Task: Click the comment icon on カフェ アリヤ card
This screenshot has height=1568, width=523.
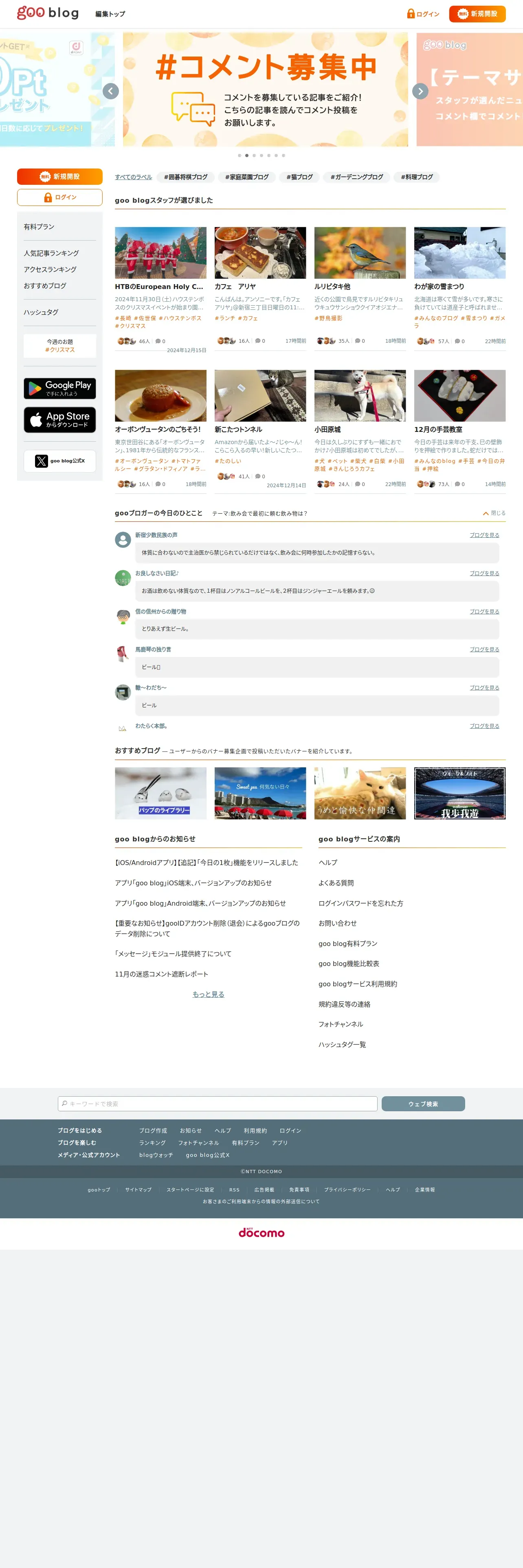Action: pyautogui.click(x=257, y=341)
